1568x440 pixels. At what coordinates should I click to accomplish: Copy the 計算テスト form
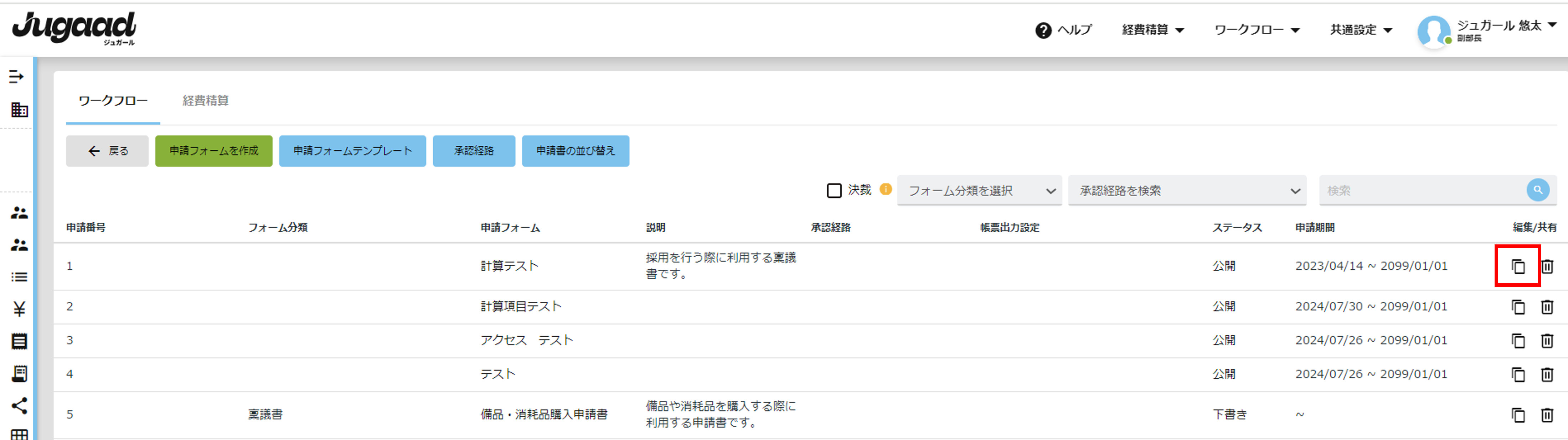point(1518,266)
